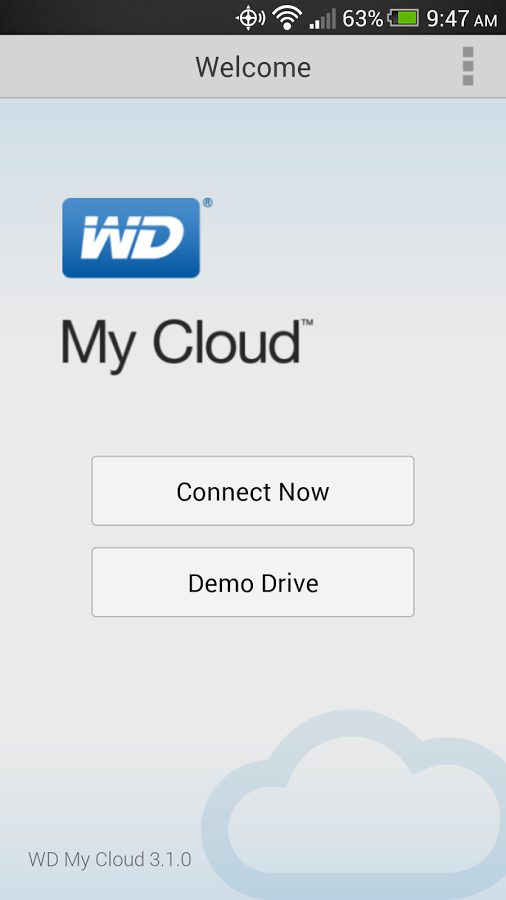Screen dimensions: 506x900
Task: Tap the 9:47 AM clock
Action: click(462, 19)
